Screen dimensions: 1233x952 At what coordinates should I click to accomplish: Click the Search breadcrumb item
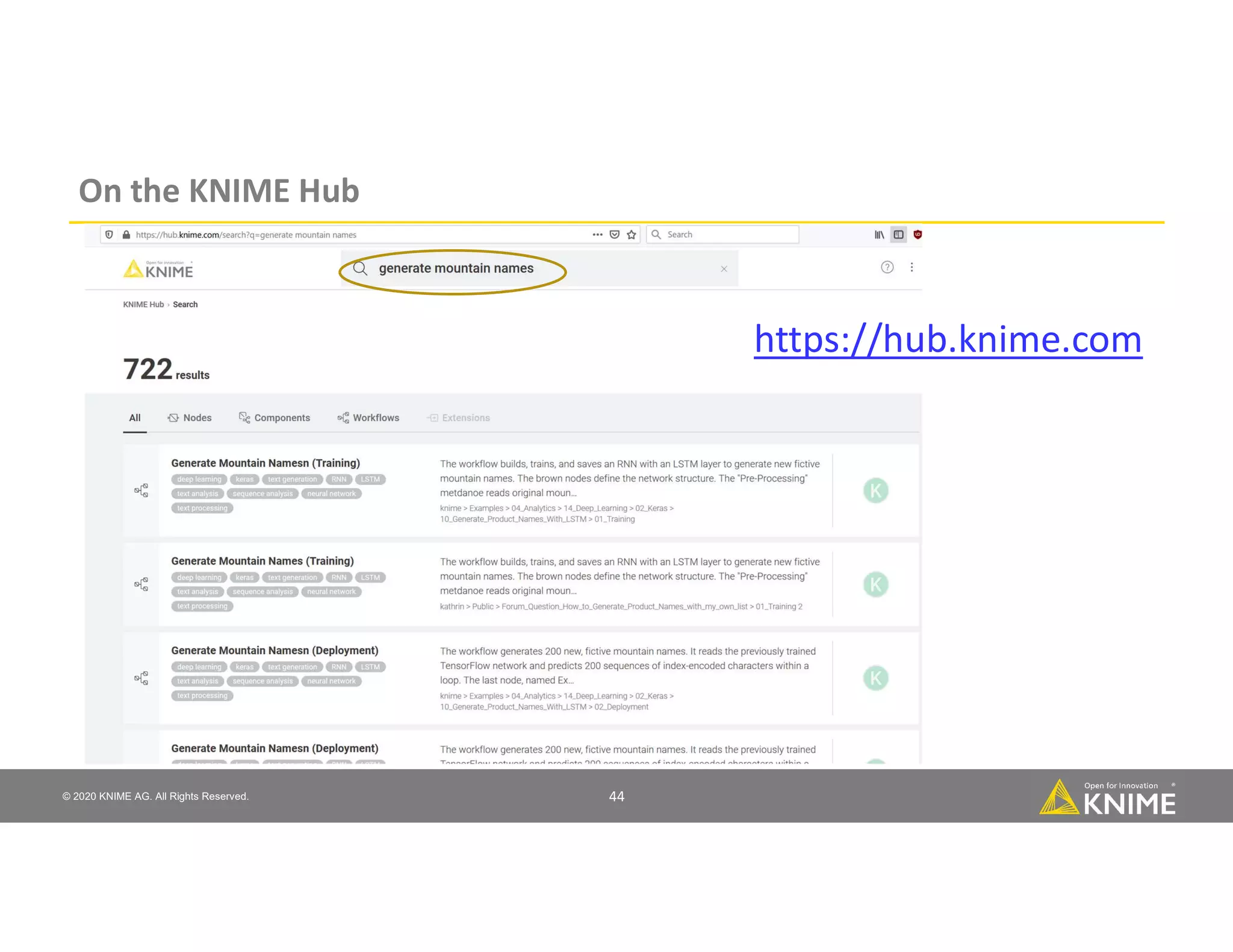(185, 304)
